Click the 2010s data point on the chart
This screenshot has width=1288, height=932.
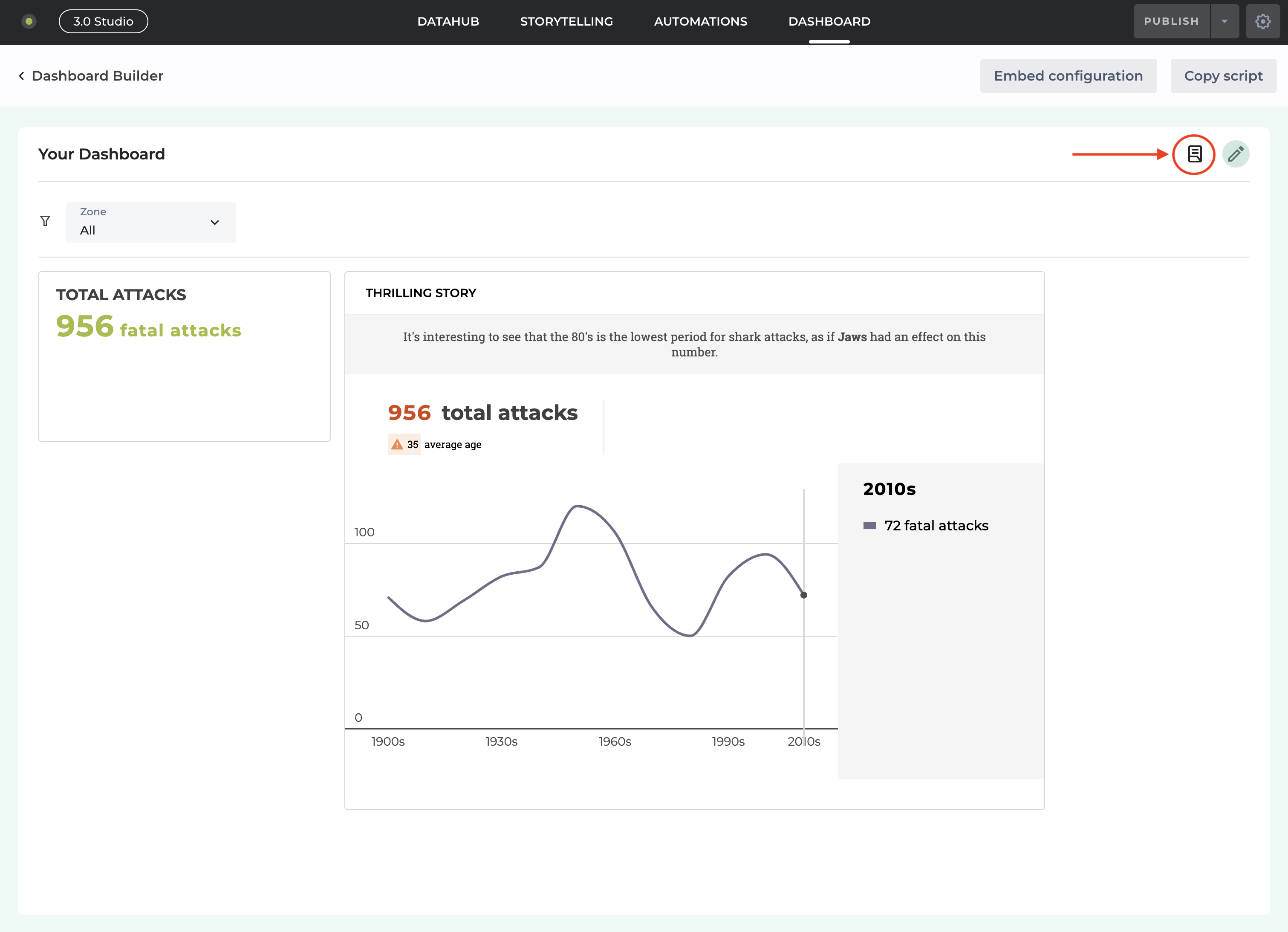pyautogui.click(x=803, y=595)
